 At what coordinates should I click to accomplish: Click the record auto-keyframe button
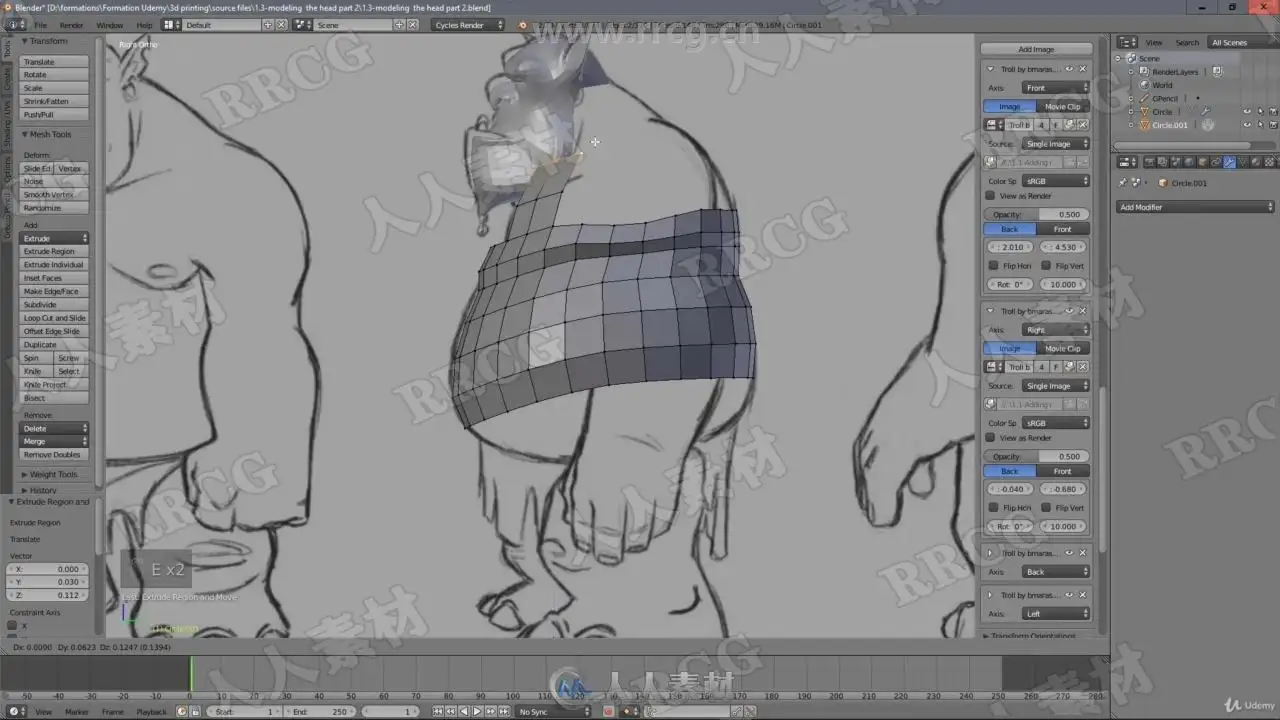tap(608, 711)
